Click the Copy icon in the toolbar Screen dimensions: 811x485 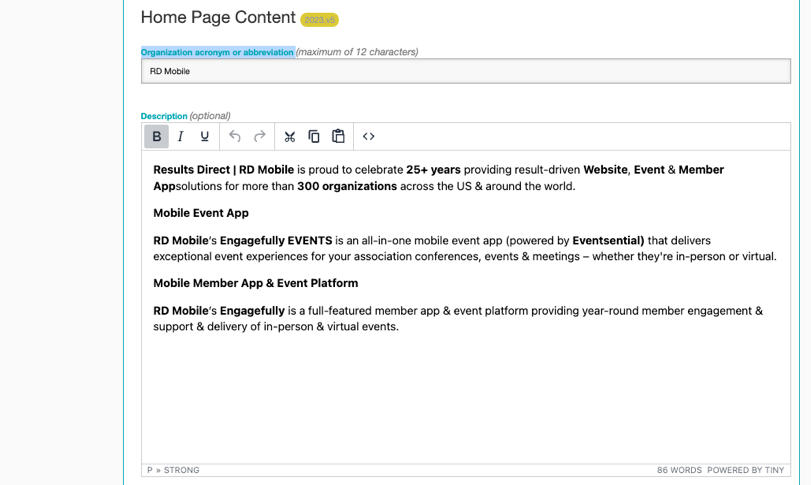[x=314, y=136]
